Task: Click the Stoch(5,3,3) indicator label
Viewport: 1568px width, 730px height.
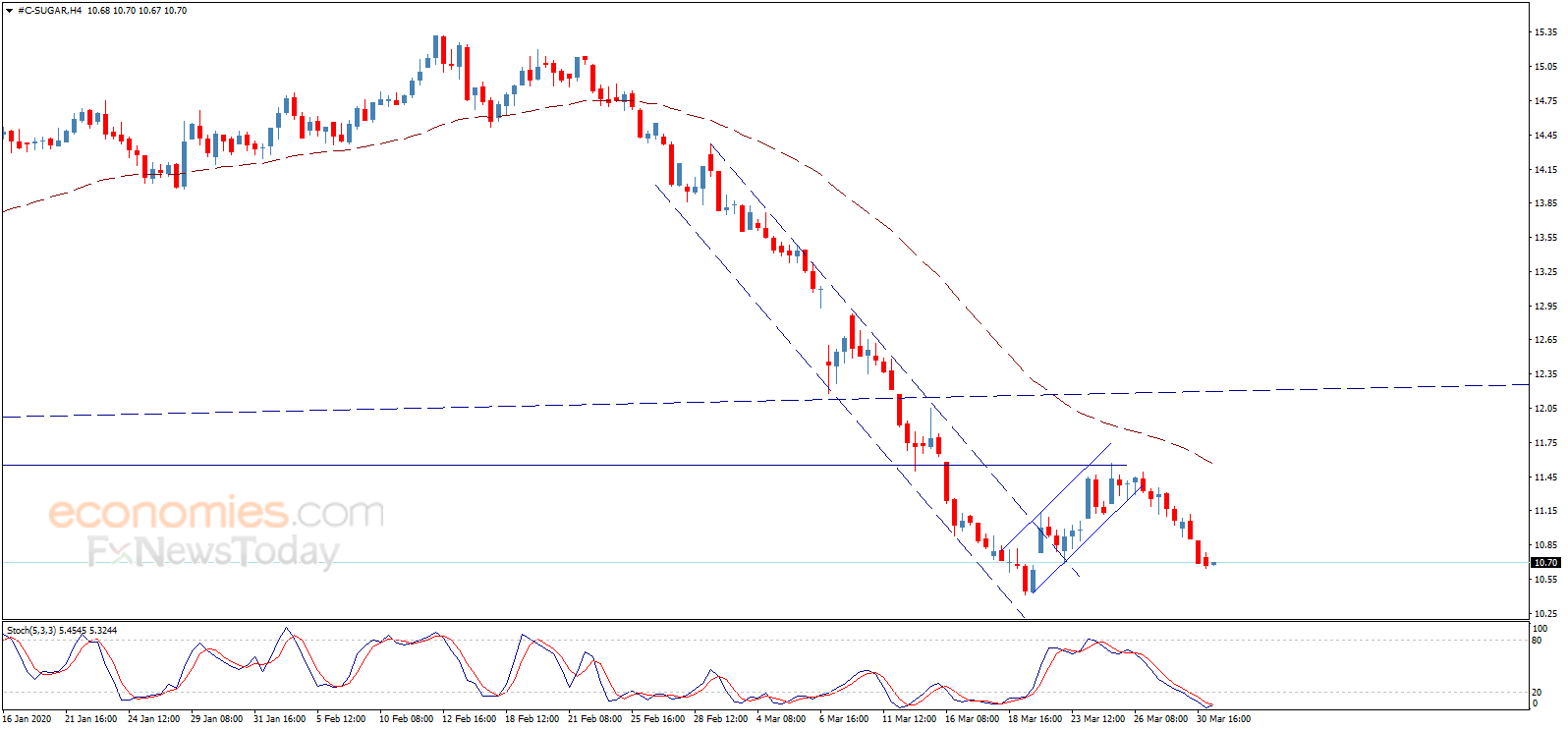Action: click(x=31, y=631)
